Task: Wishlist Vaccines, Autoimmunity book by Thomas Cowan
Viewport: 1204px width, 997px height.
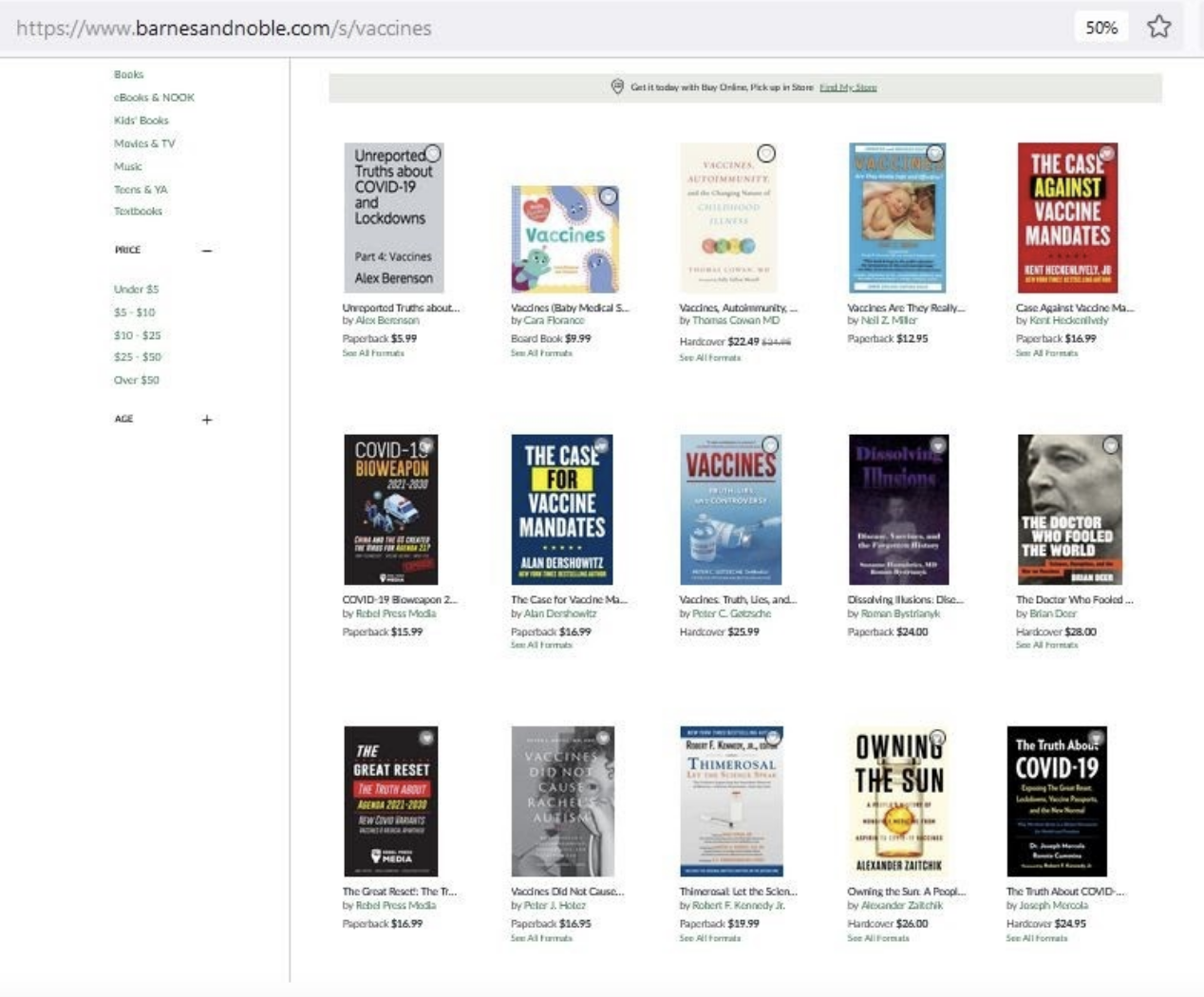Action: click(766, 153)
